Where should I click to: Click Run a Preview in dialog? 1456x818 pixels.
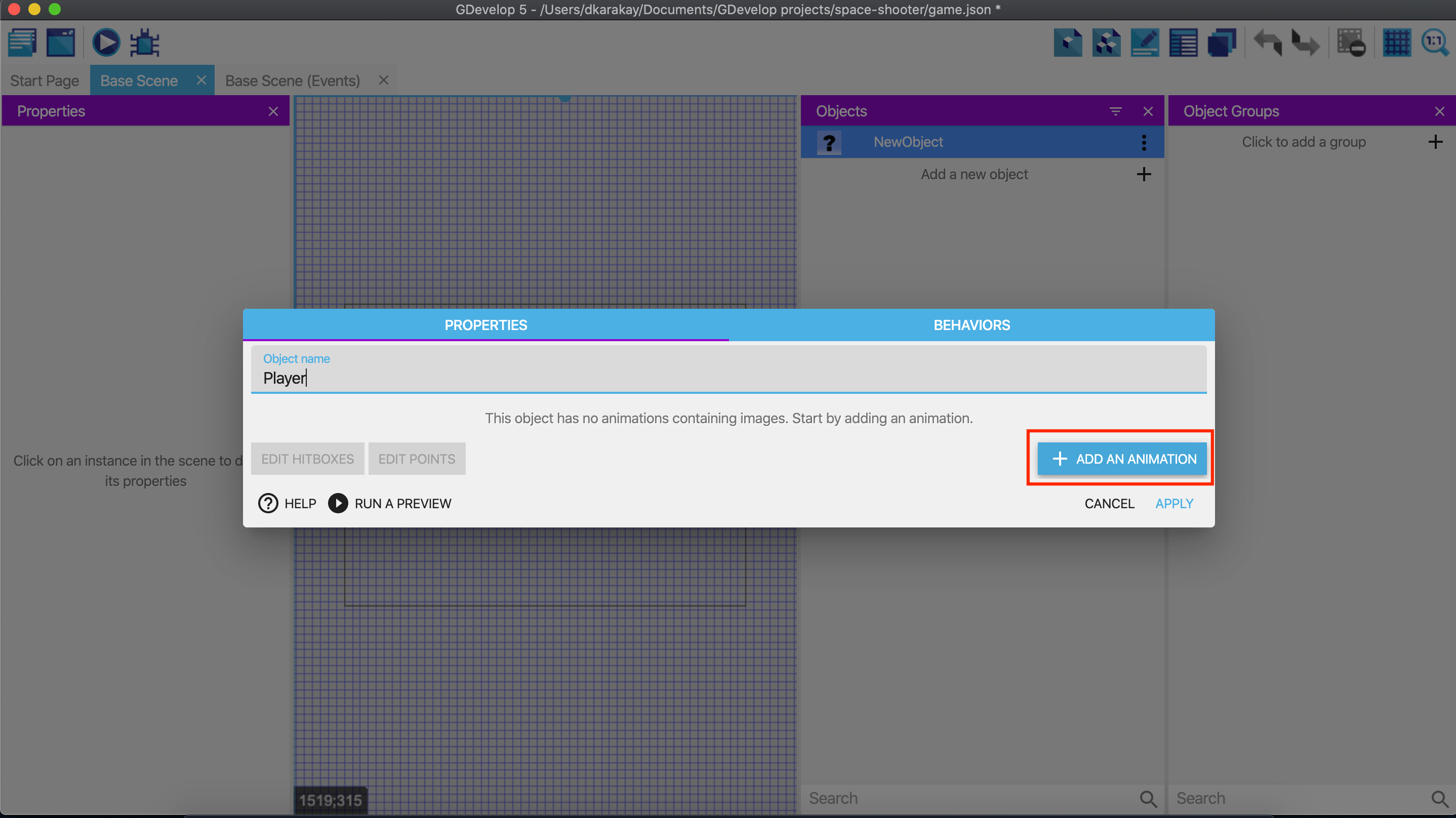390,503
